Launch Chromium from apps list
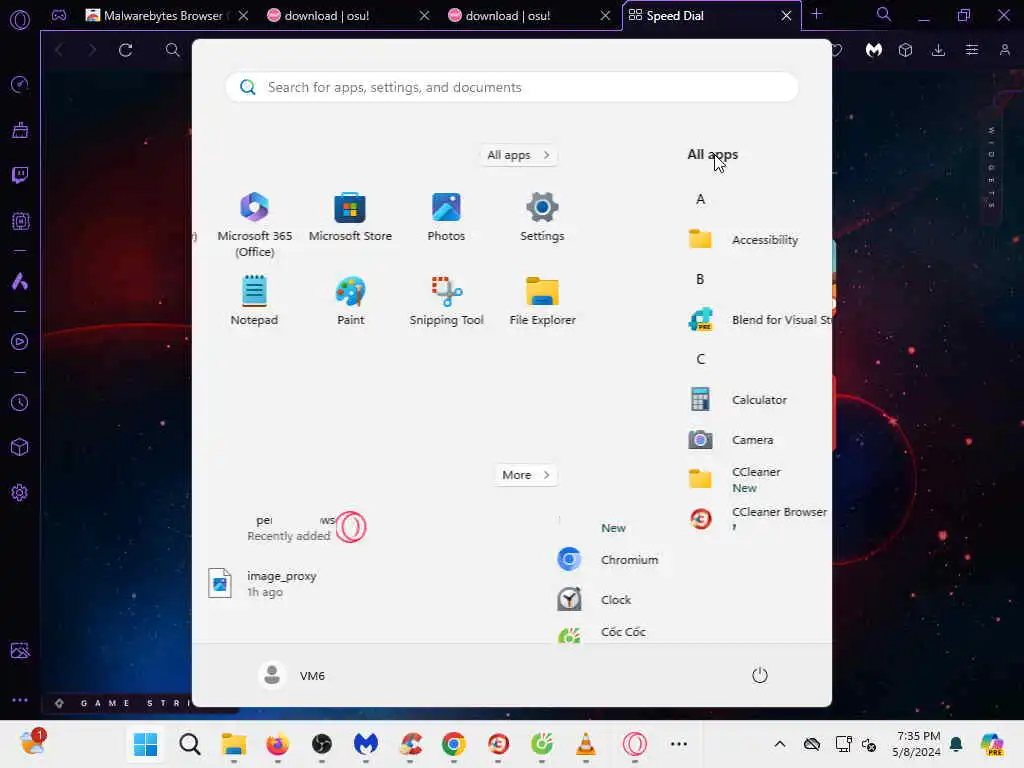1024x768 pixels. [607, 560]
